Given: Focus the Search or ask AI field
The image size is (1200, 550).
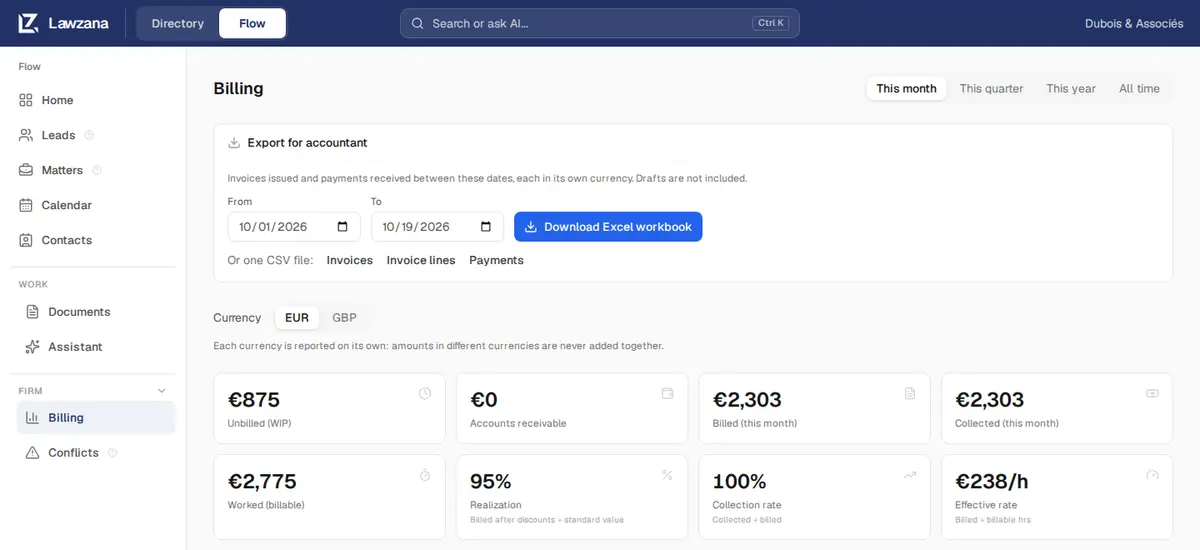Looking at the screenshot, I should (x=600, y=23).
